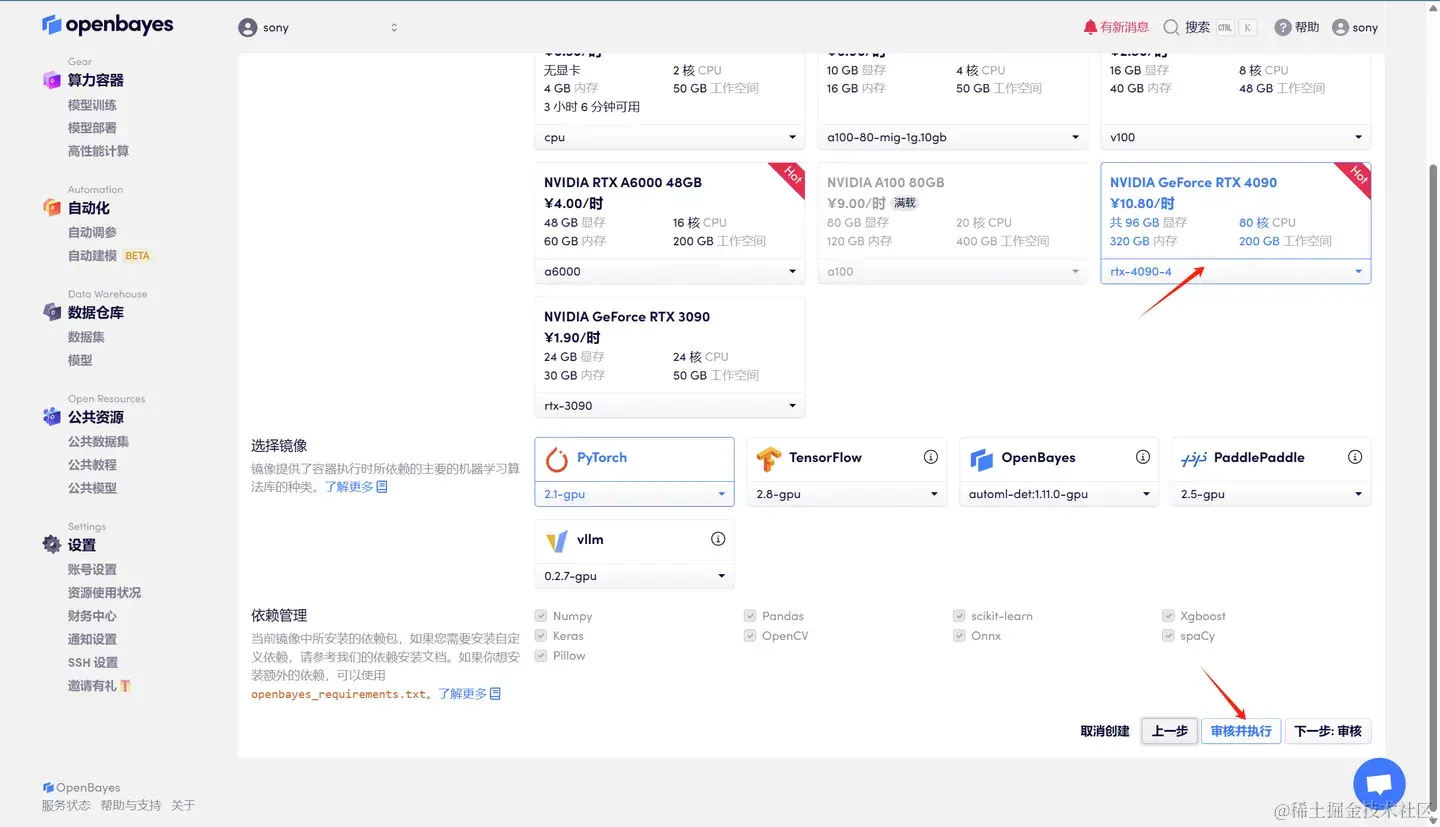This screenshot has width=1440, height=827.
Task: Toggle the Xgboost checkbox
Action: coord(1169,616)
